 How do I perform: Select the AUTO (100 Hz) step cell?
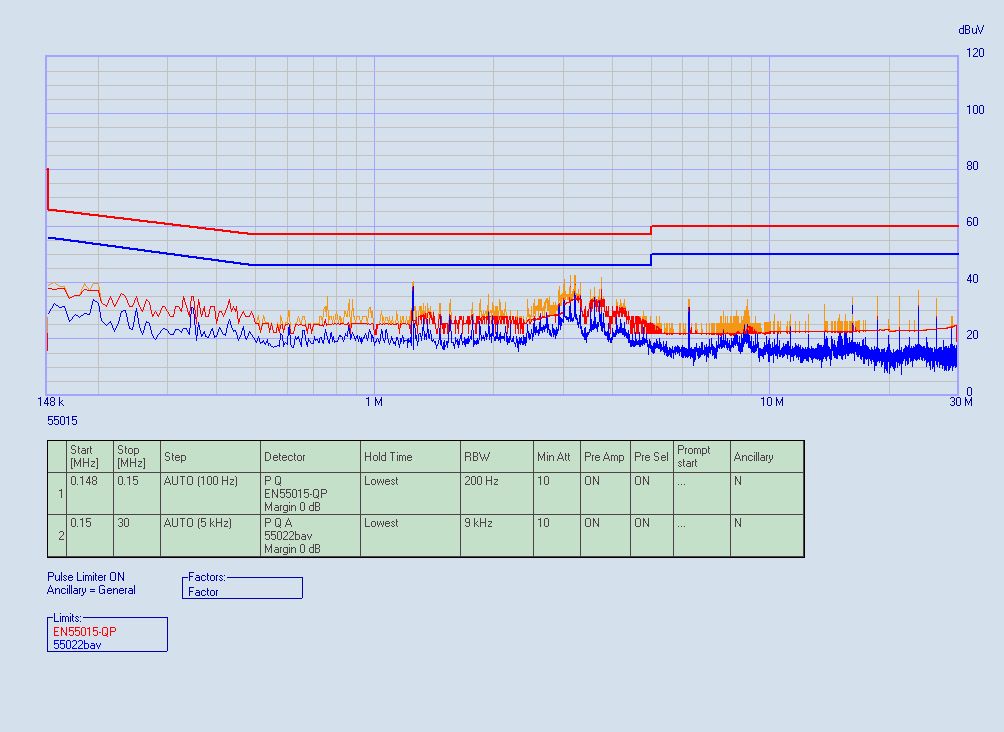(x=210, y=494)
